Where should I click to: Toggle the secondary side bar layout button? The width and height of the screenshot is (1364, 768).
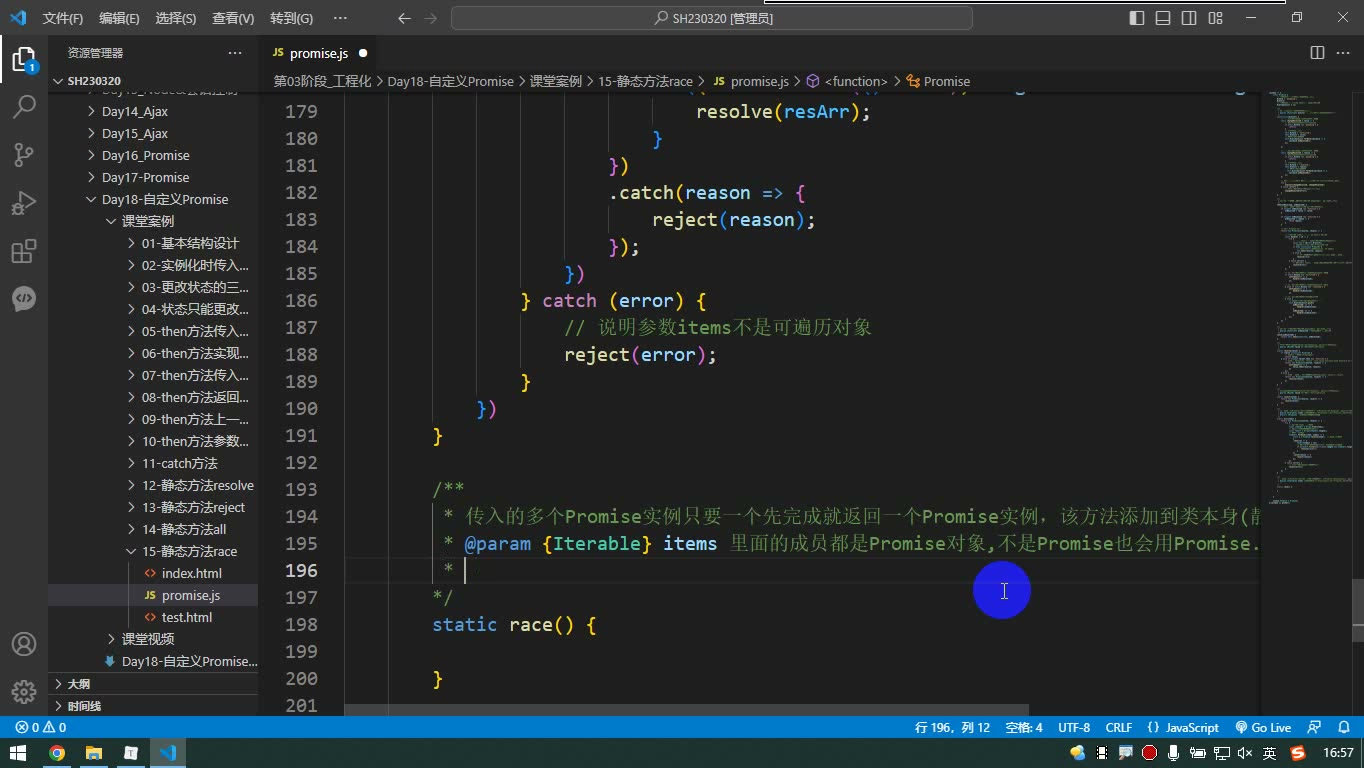1189,18
